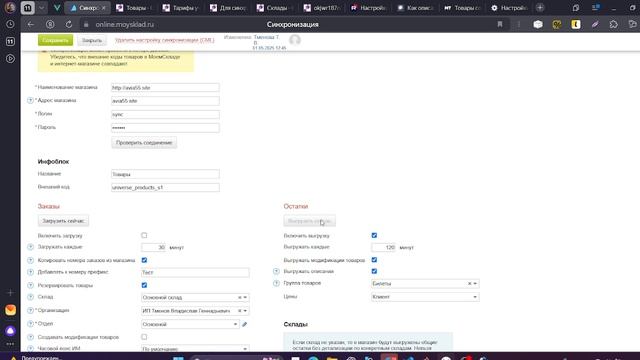
Task: Click the help icon beside Выгружать описания
Action: (276, 271)
